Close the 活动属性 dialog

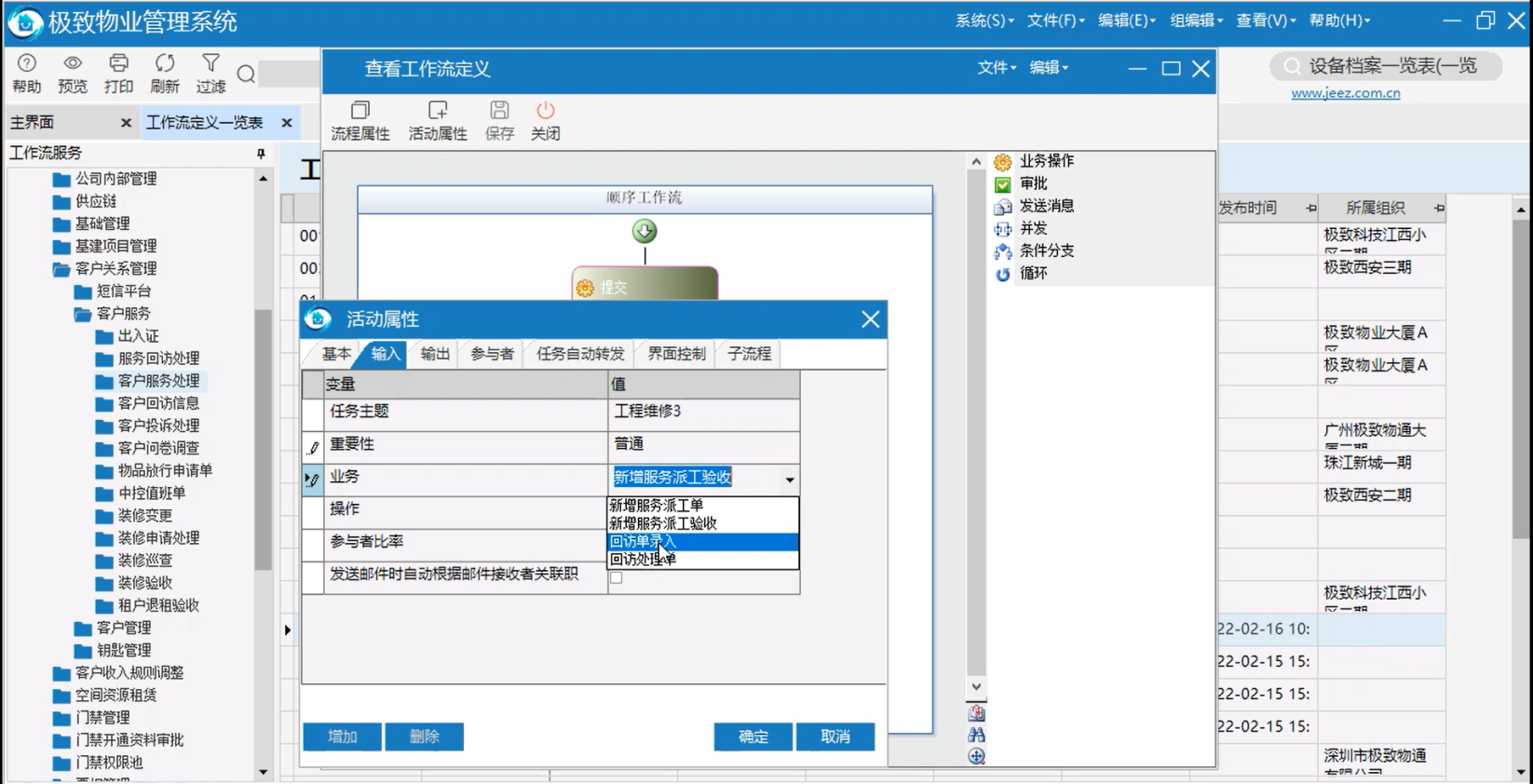coord(870,319)
